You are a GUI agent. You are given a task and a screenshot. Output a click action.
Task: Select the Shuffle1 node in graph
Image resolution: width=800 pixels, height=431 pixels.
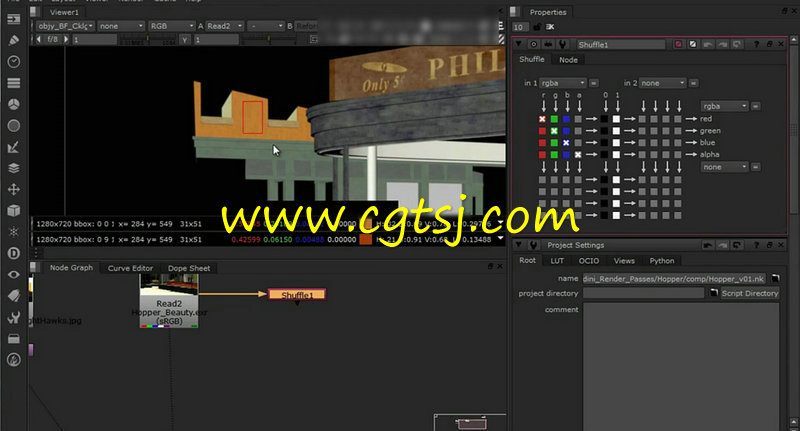tap(297, 294)
